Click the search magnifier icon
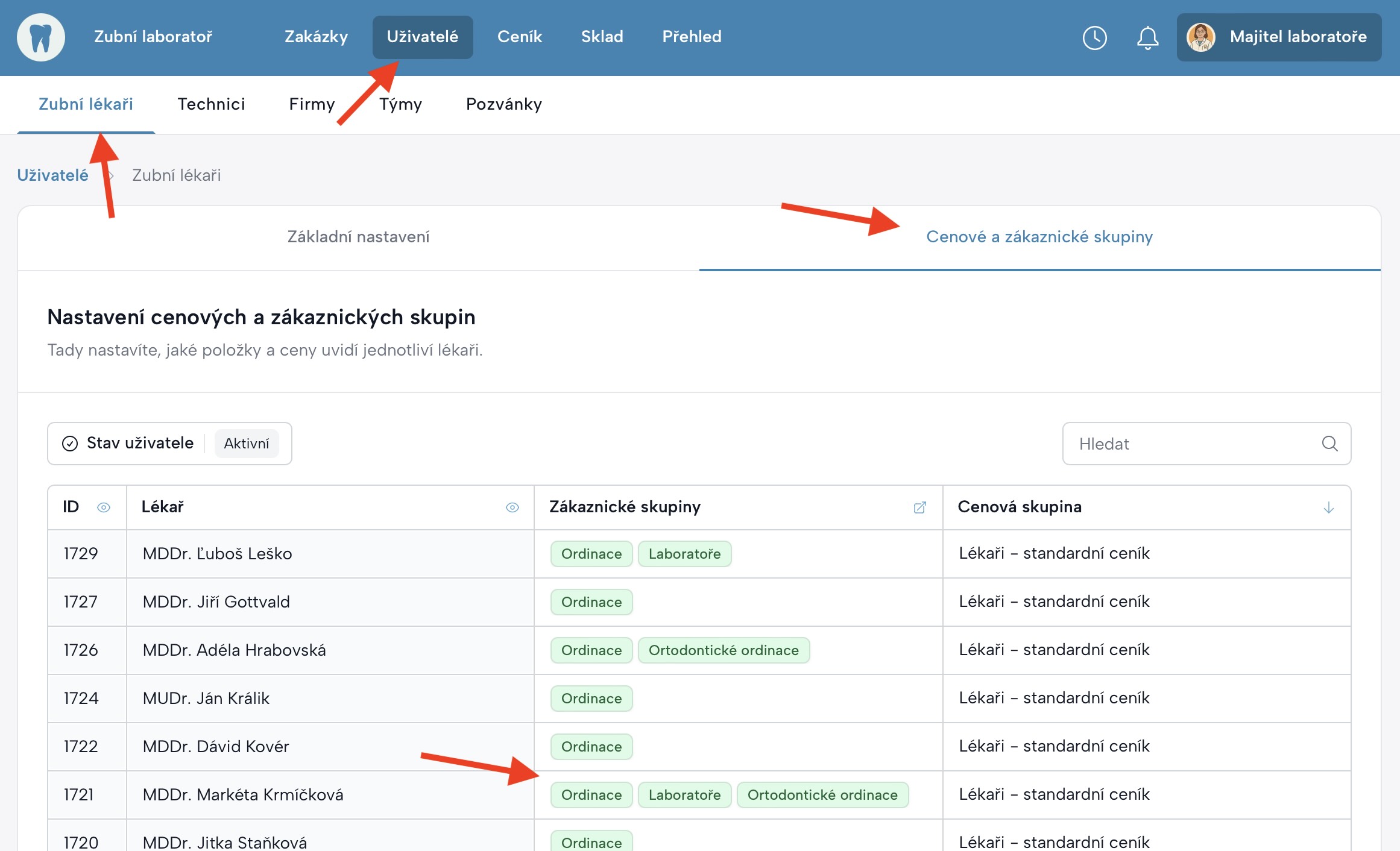Image resolution: width=1400 pixels, height=851 pixels. tap(1329, 444)
